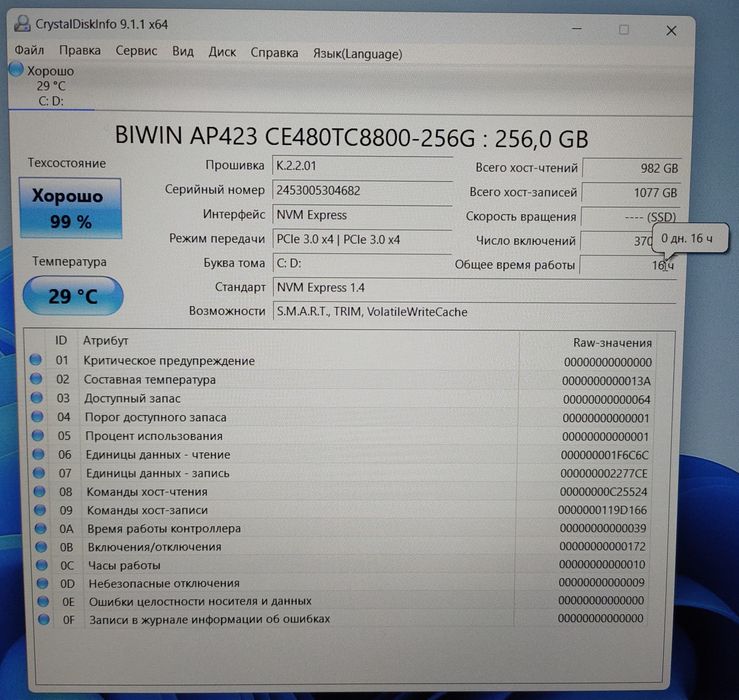Click the Возможности field S.M.A.R.T., TRIM
Screen dimensions: 739x700
pos(475,312)
